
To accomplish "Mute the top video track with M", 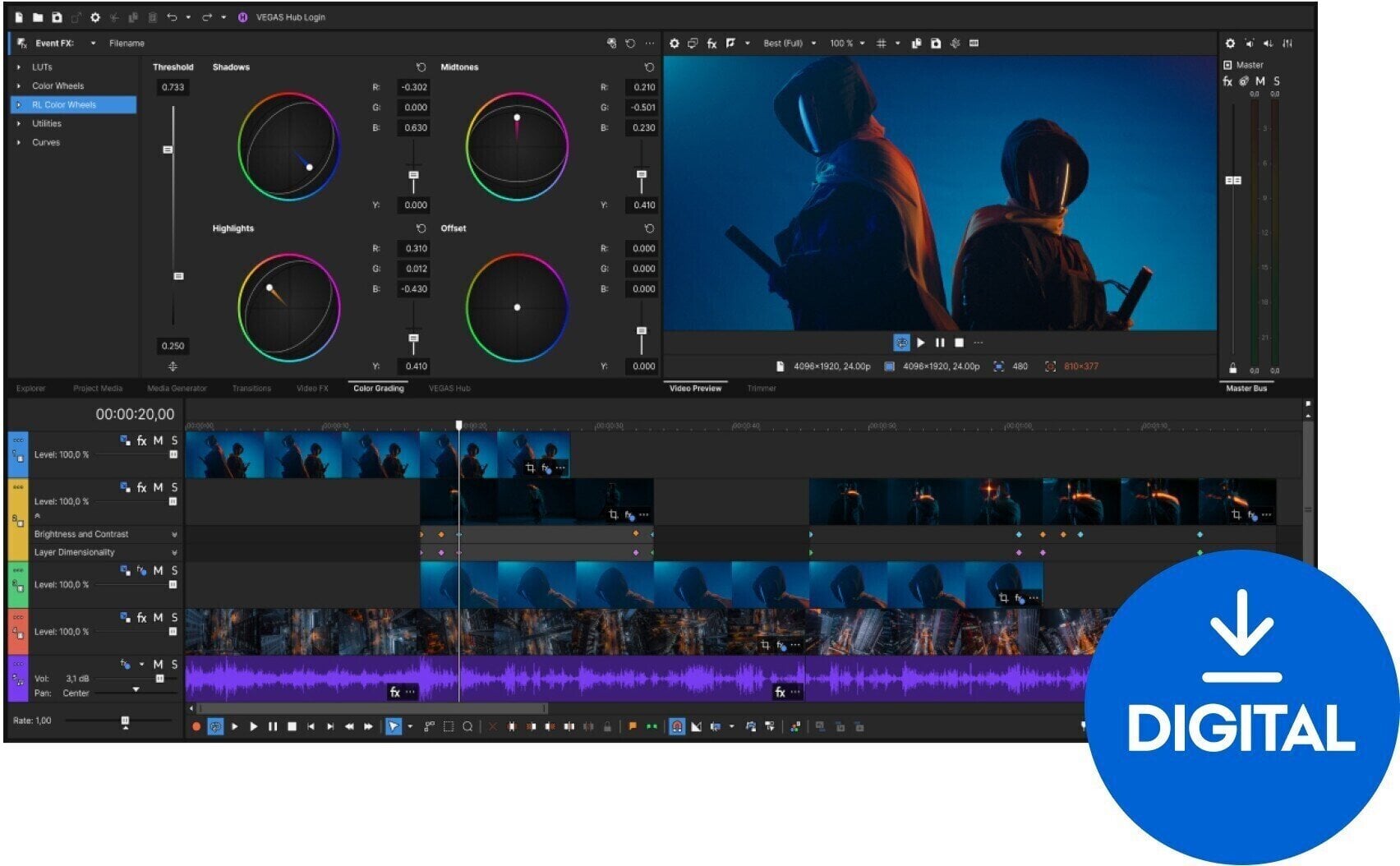I will tap(158, 440).
